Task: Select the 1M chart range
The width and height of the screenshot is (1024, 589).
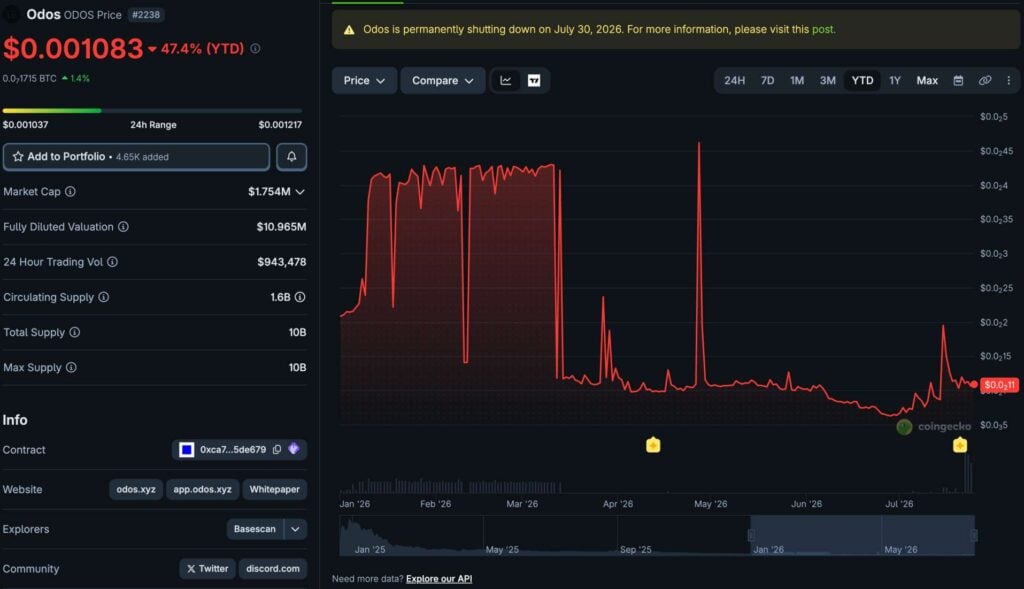Action: 797,80
